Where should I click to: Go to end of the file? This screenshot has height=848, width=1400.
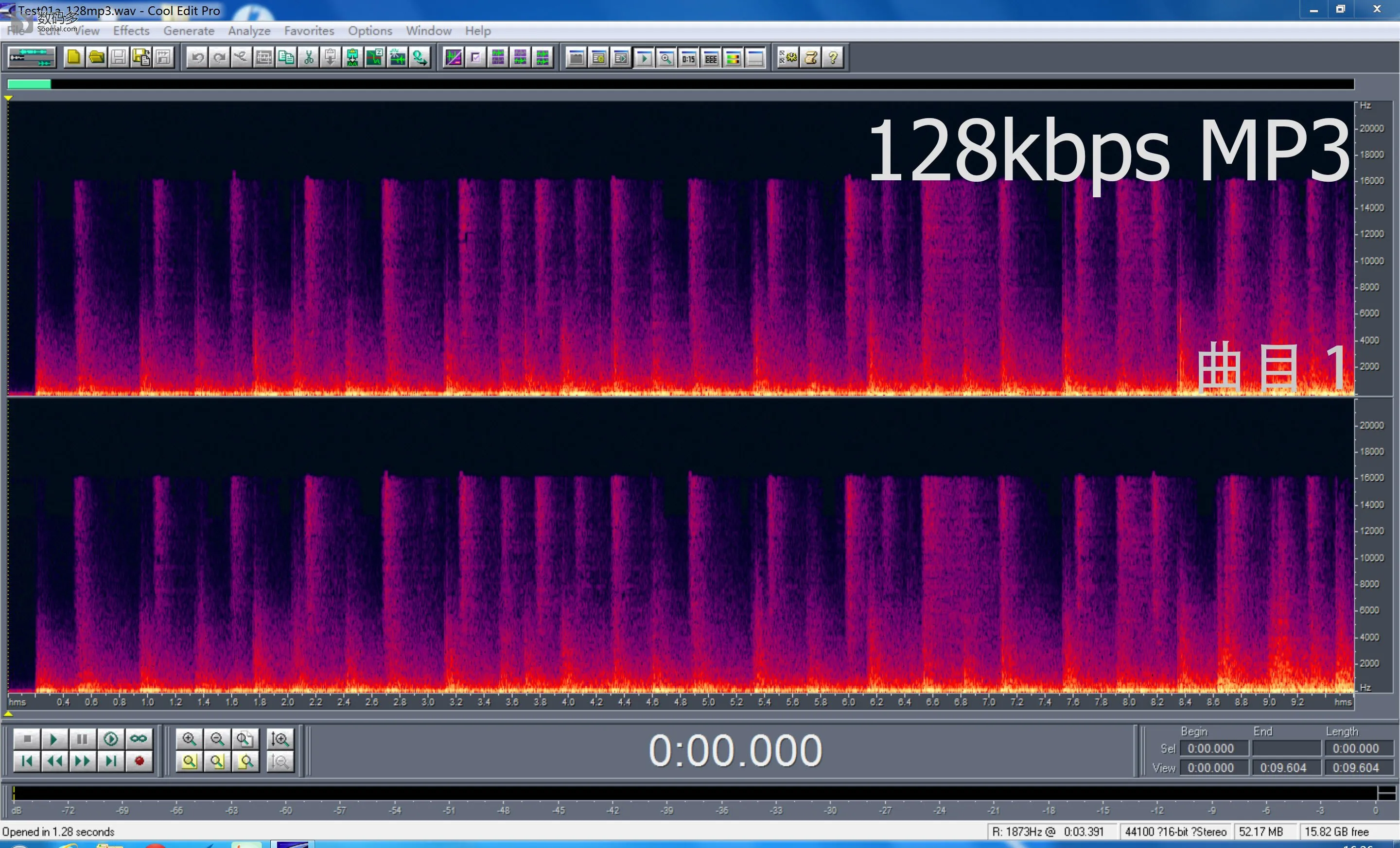click(x=111, y=761)
